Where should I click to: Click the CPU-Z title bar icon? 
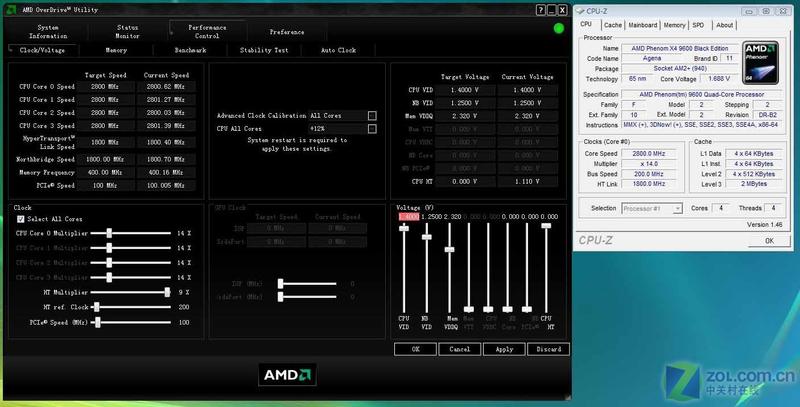coord(580,11)
